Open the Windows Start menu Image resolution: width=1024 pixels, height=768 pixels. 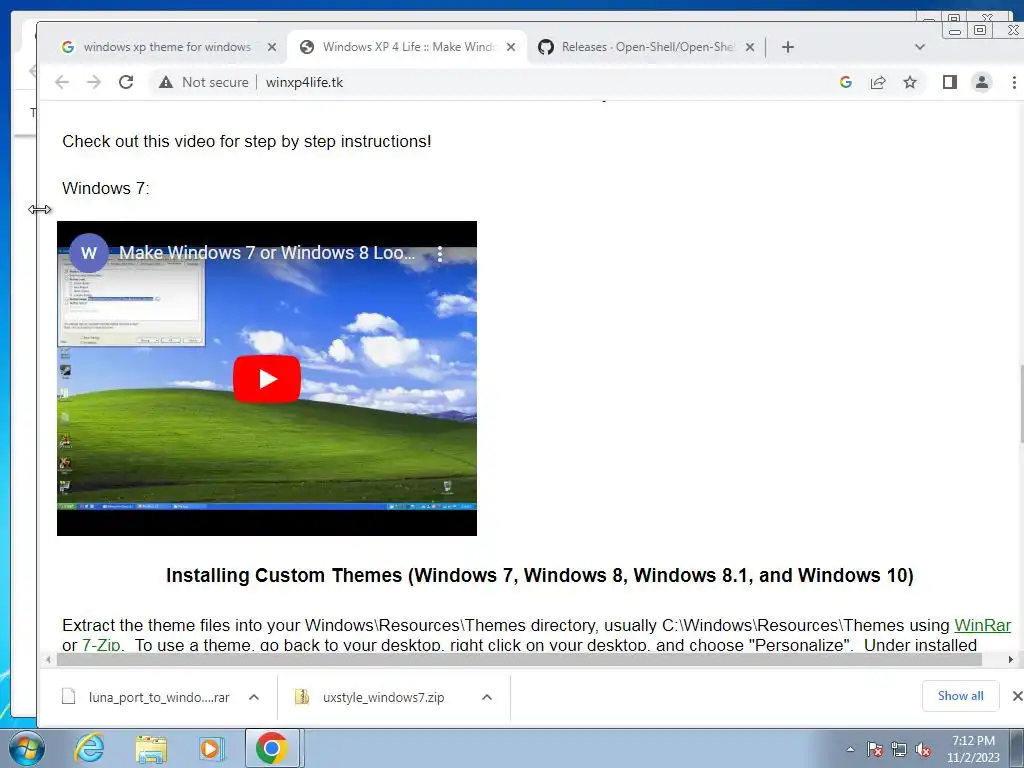tap(27, 748)
